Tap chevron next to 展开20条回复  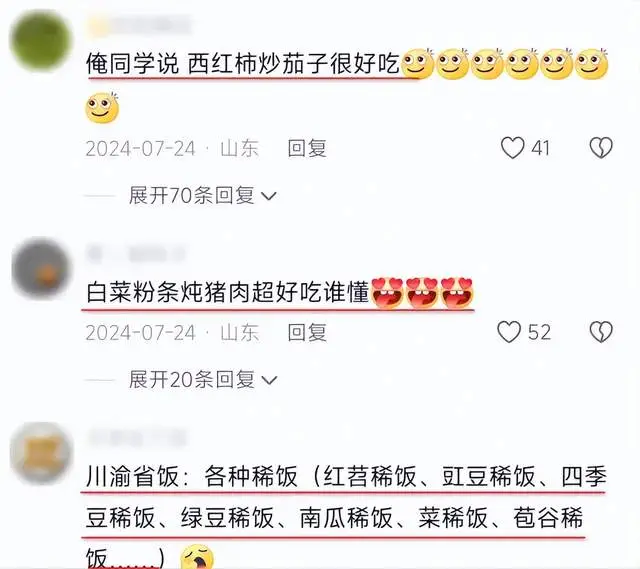(x=269, y=380)
